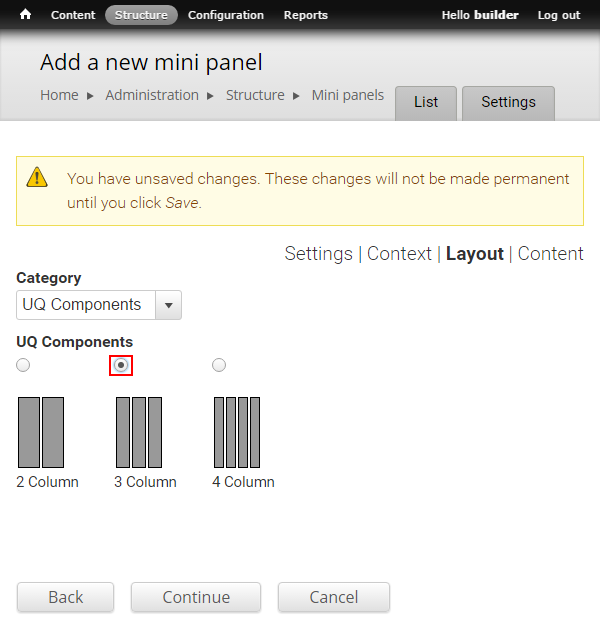Click the Log out link
Viewport: 600px width, 643px height.
coord(559,15)
